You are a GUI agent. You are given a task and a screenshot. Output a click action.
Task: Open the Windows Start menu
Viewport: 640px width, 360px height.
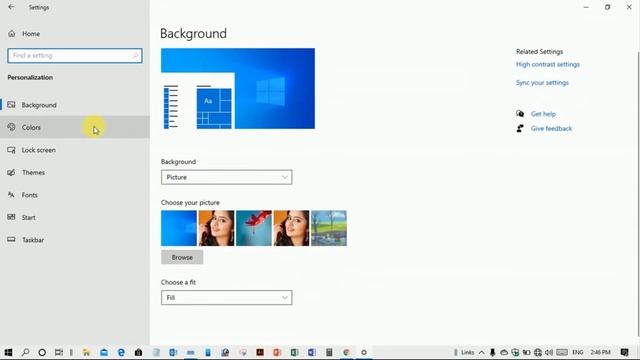pyautogui.click(x=8, y=352)
